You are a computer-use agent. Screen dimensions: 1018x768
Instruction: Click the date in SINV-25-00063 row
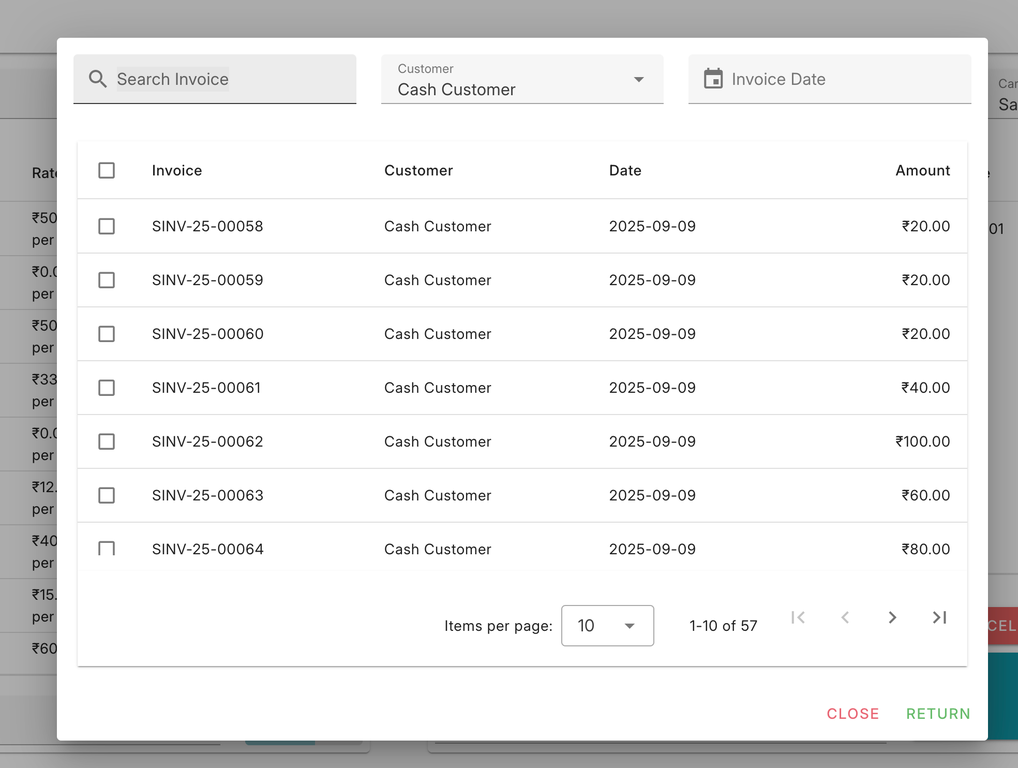(652, 495)
